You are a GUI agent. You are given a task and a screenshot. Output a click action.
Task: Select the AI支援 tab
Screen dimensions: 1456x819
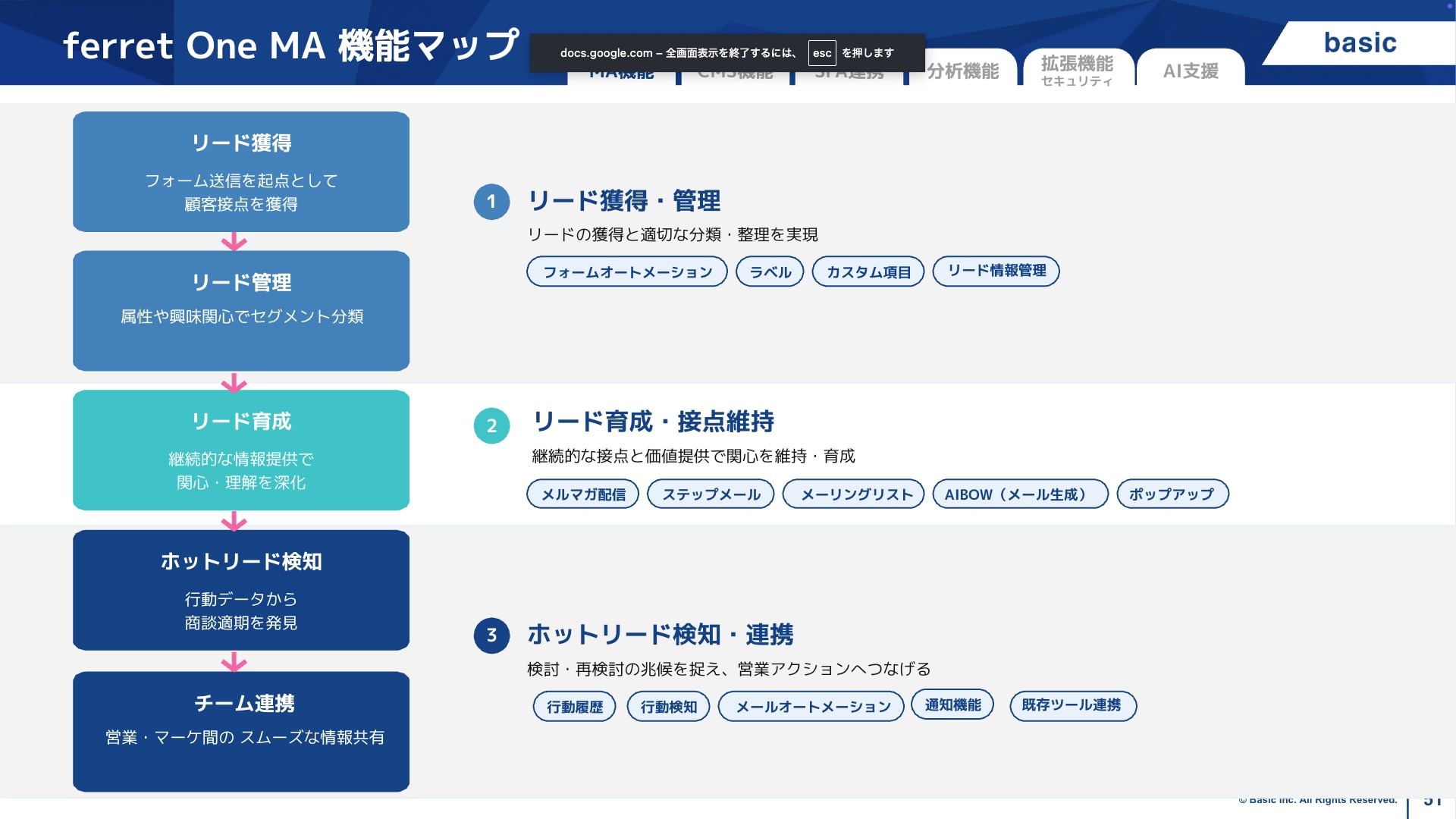(1191, 71)
